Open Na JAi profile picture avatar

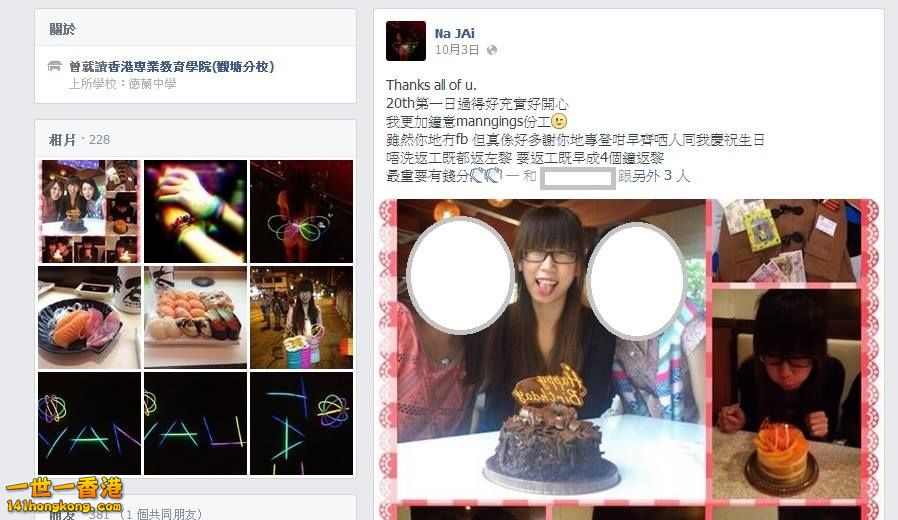(x=405, y=41)
